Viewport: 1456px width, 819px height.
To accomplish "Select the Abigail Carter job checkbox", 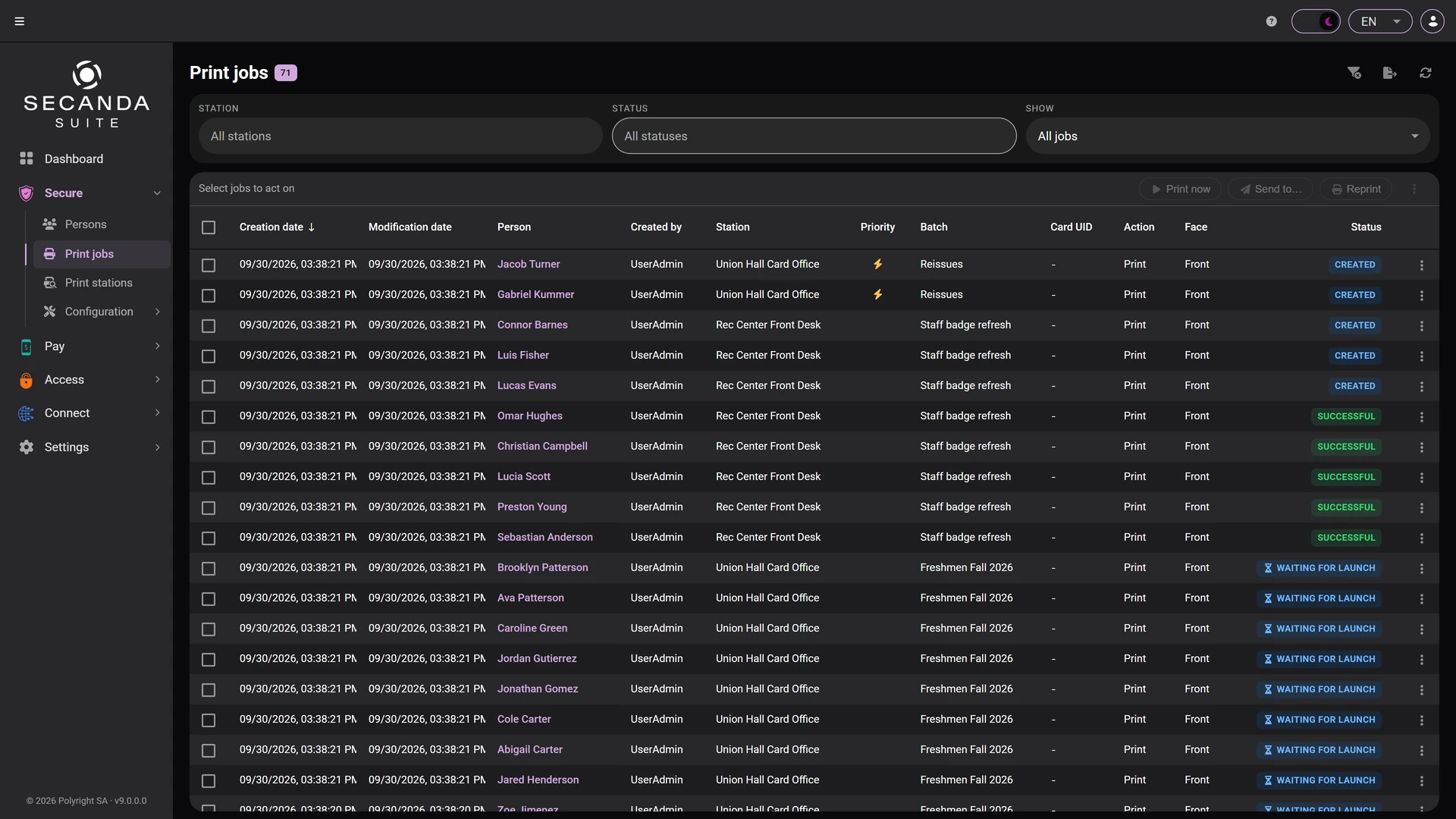I will click(x=209, y=751).
